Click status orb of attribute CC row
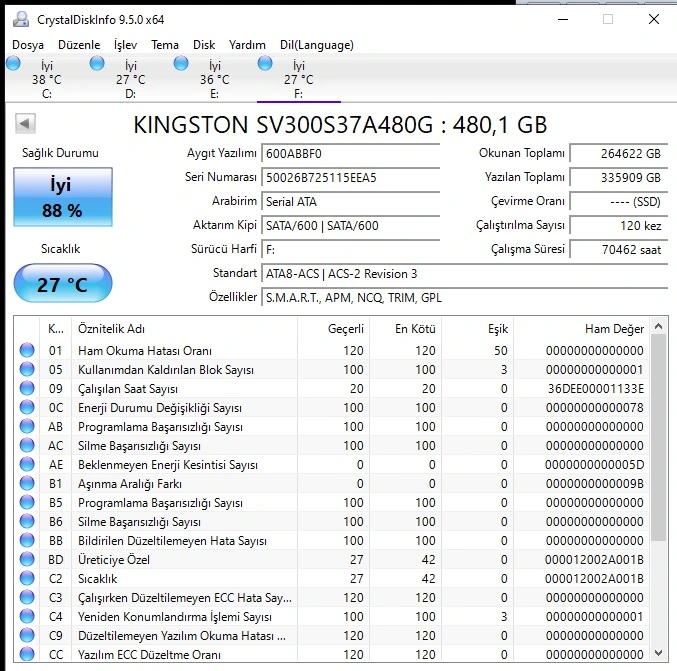The width and height of the screenshot is (677, 671). coord(27,654)
